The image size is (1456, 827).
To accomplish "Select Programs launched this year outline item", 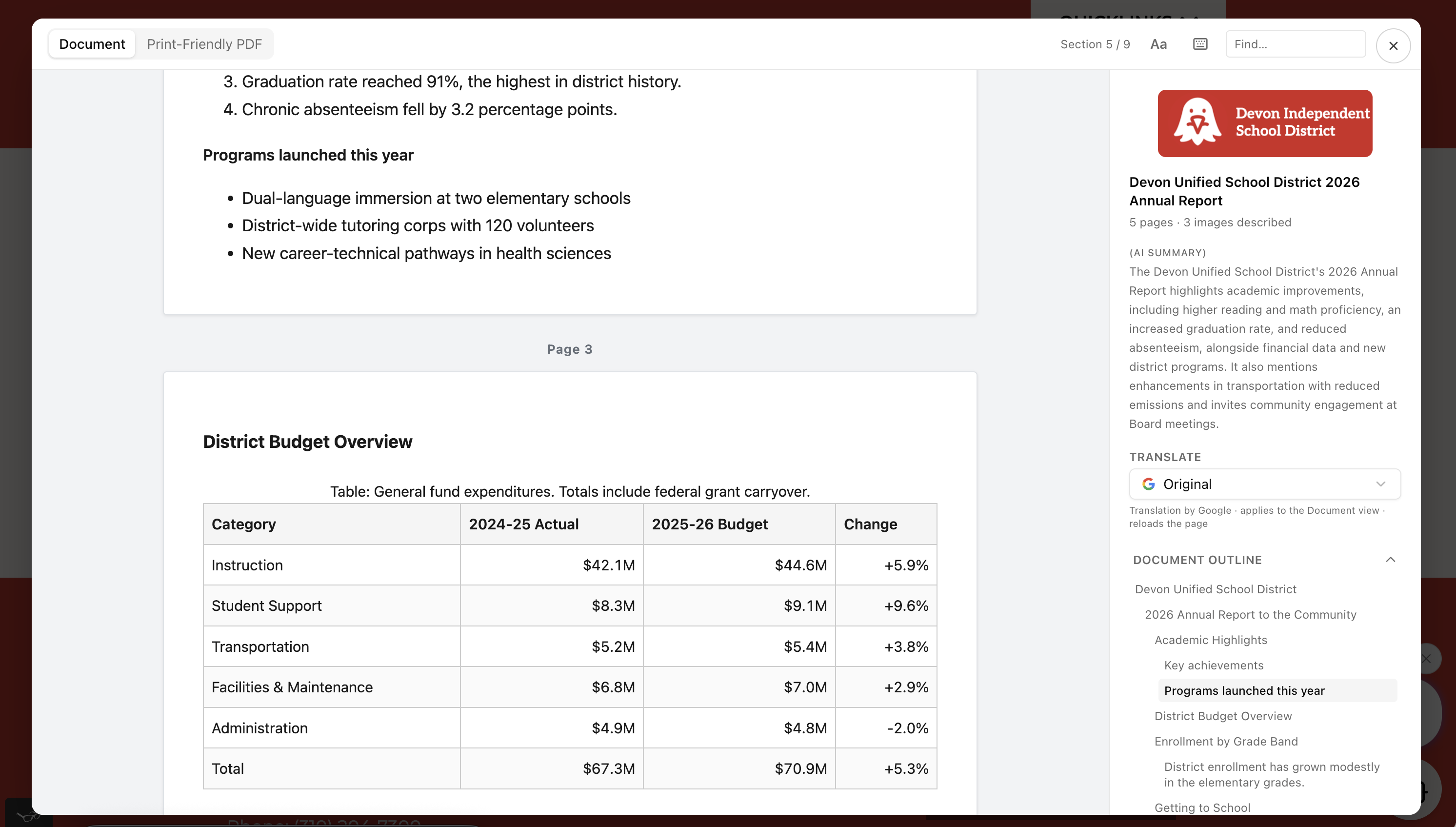I will [x=1277, y=691].
